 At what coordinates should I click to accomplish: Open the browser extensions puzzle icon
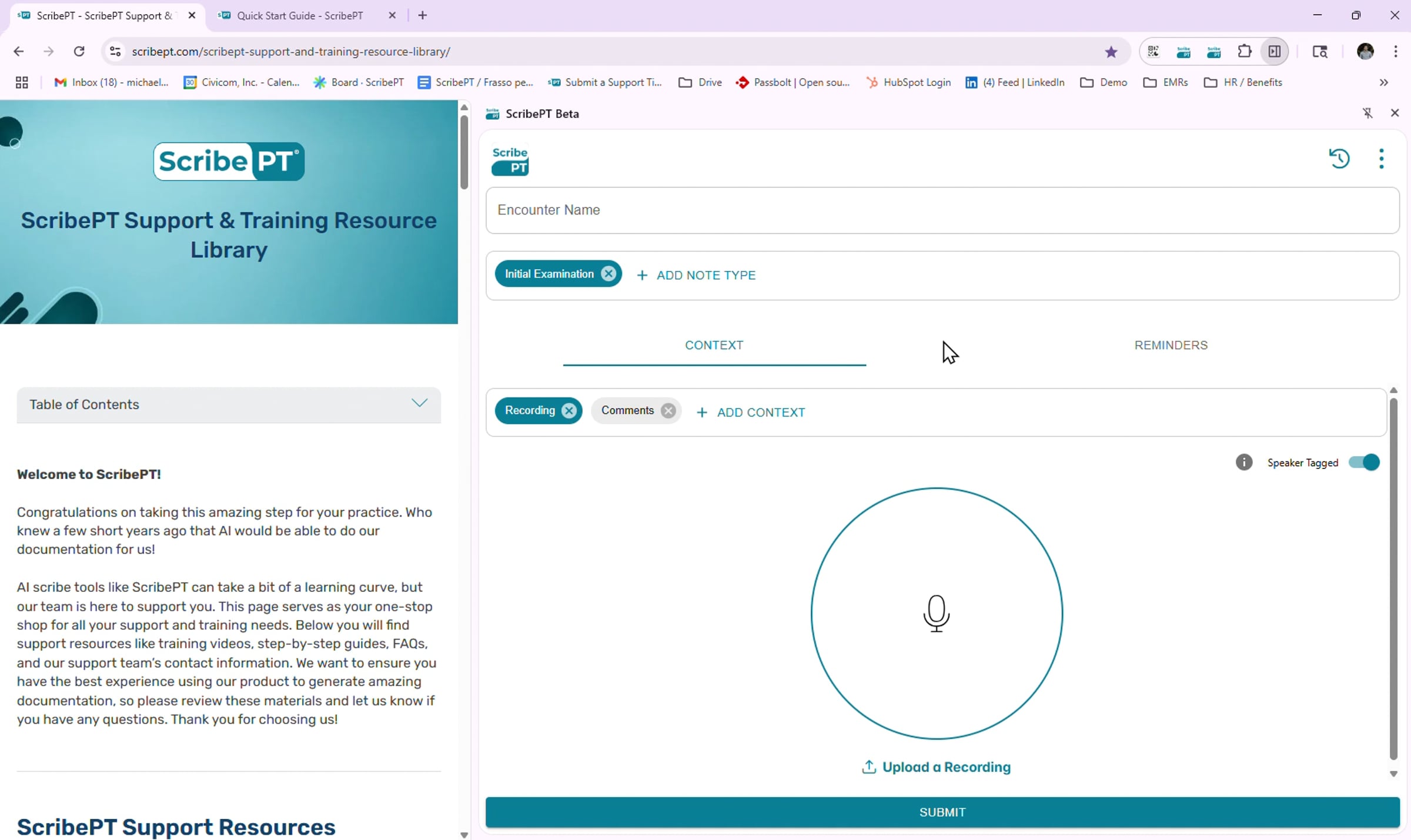tap(1244, 52)
